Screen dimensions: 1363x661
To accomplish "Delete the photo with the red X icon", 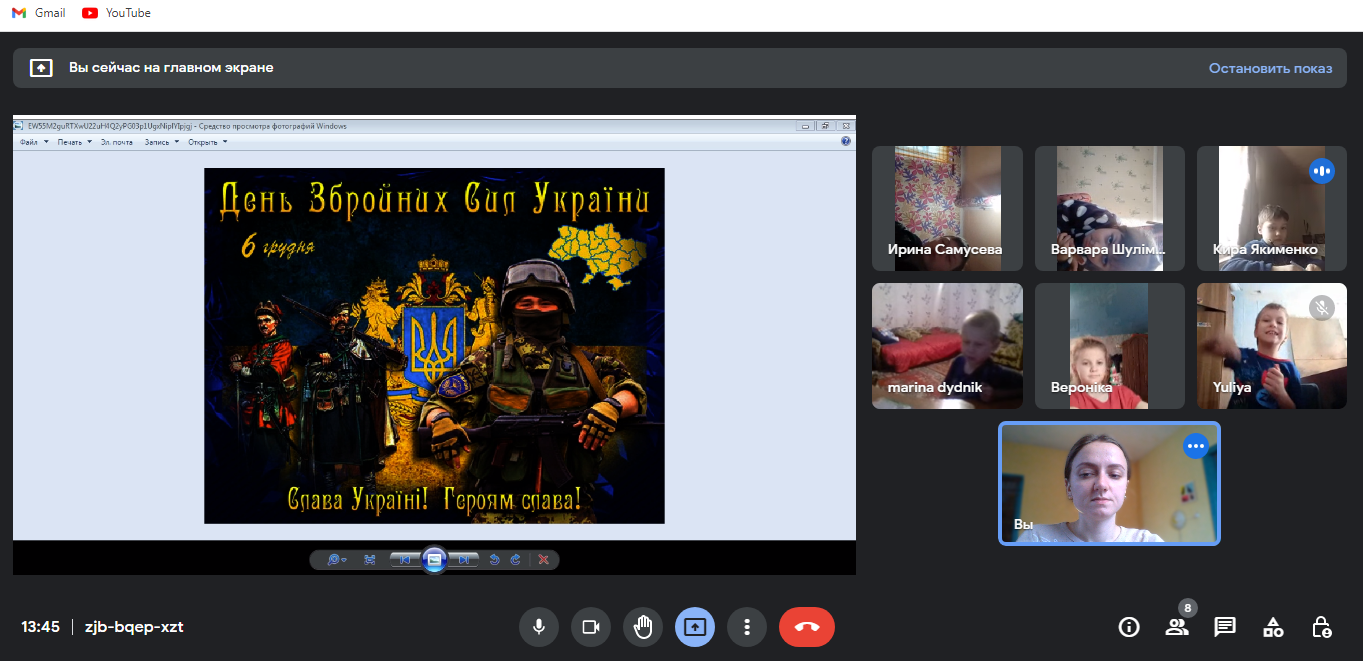I will pos(543,560).
